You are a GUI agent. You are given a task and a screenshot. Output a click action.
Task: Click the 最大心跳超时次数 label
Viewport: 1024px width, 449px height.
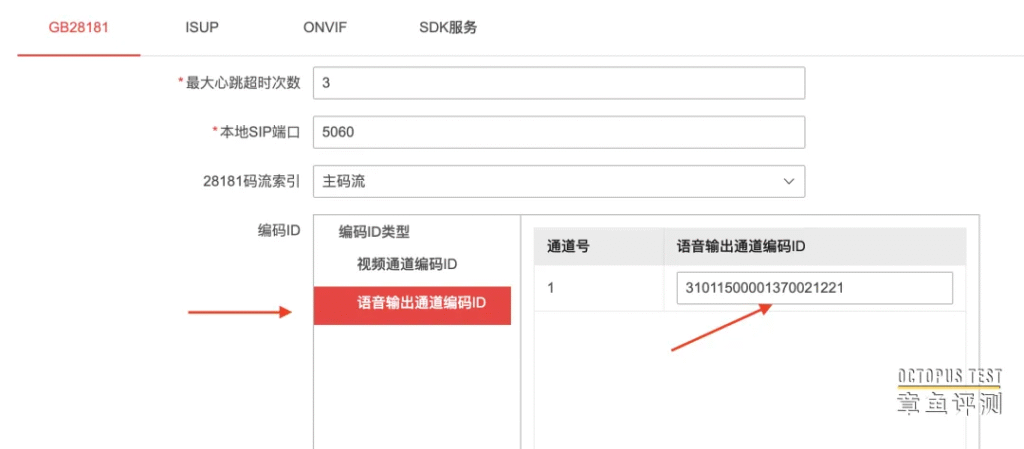pyautogui.click(x=244, y=84)
